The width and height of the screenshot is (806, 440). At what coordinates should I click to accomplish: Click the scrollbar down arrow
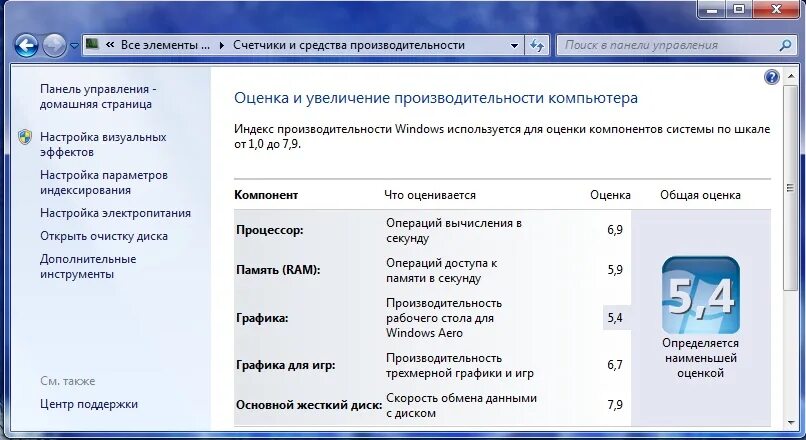pos(790,423)
